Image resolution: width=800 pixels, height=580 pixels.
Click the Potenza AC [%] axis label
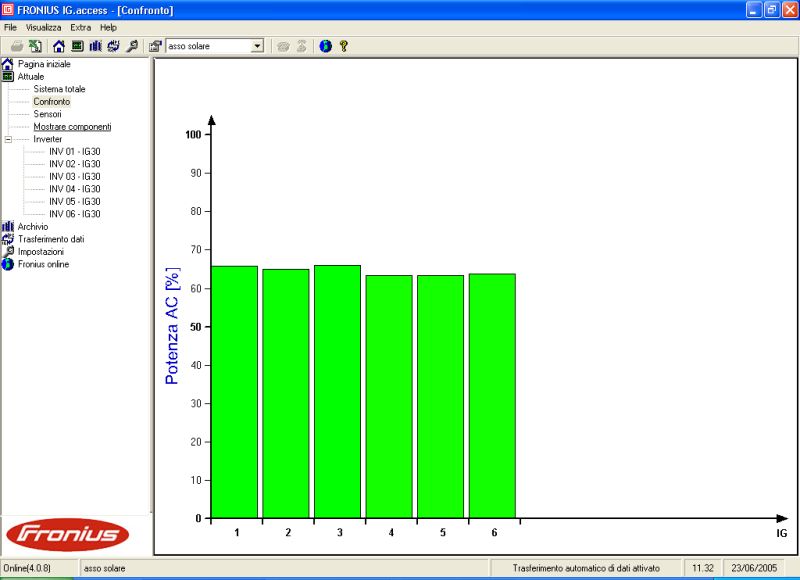[x=172, y=326]
